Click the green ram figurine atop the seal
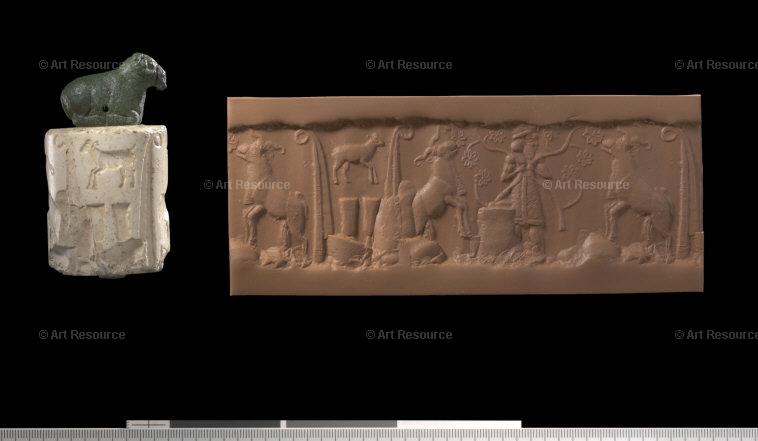This screenshot has height=441, width=758. click(113, 90)
